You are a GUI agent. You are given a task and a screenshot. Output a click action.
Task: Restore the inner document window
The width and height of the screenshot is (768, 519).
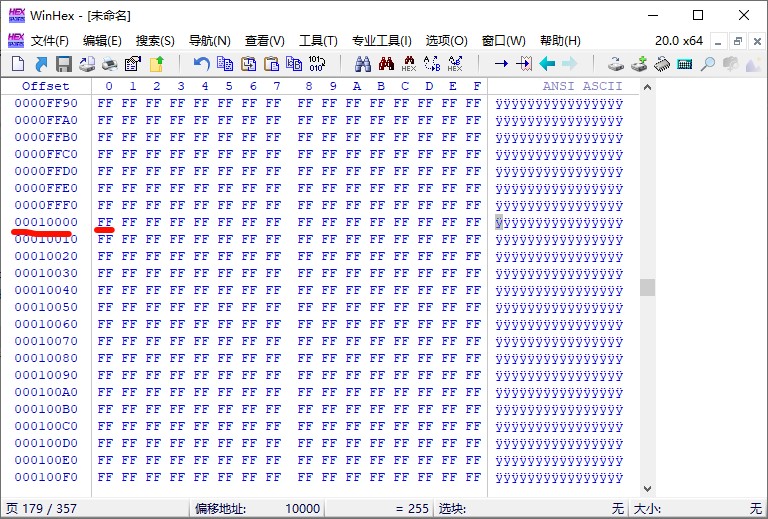pos(738,42)
